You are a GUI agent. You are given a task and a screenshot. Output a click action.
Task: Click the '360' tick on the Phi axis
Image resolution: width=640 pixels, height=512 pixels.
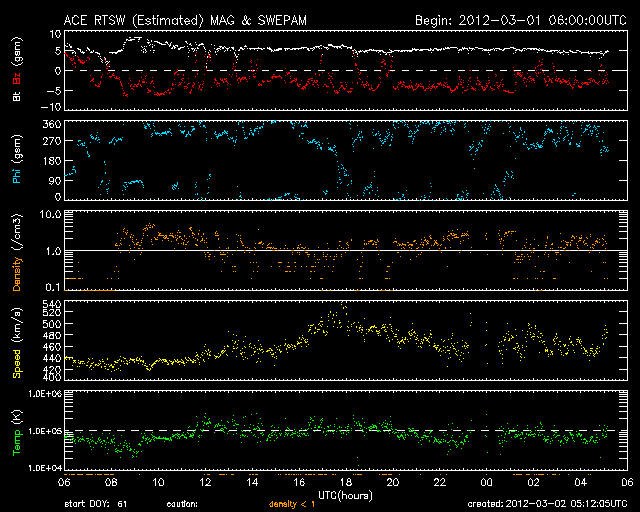click(52, 125)
